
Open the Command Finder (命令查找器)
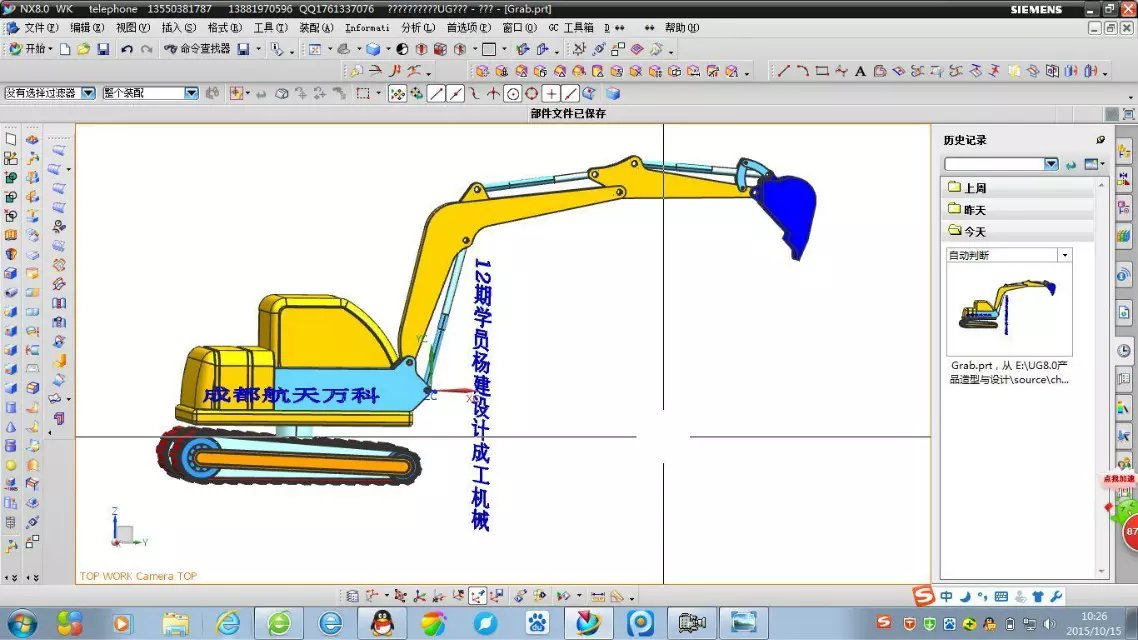(x=197, y=49)
